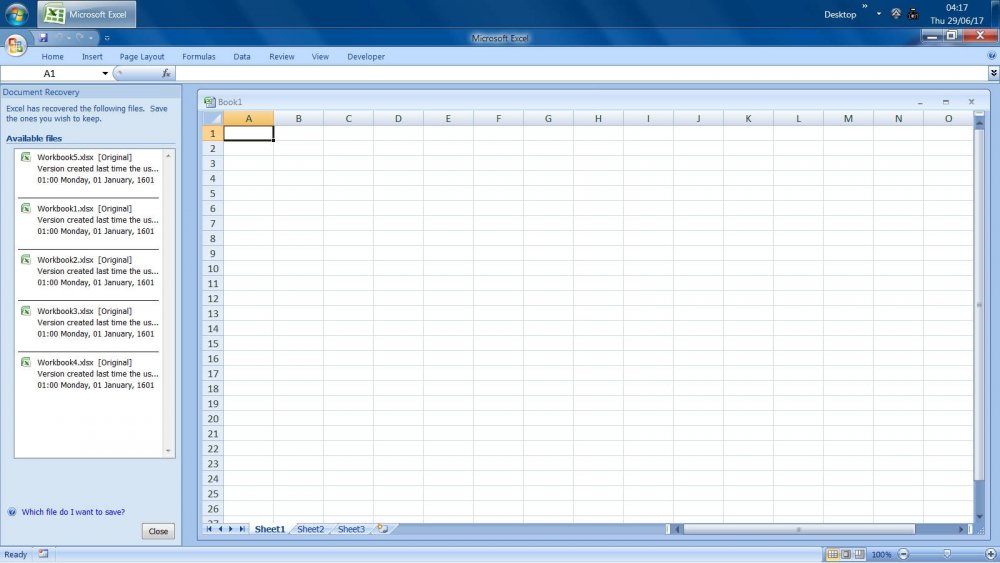The image size is (1000, 563).
Task: Click the horizontal scroll left arrow
Action: [x=677, y=529]
